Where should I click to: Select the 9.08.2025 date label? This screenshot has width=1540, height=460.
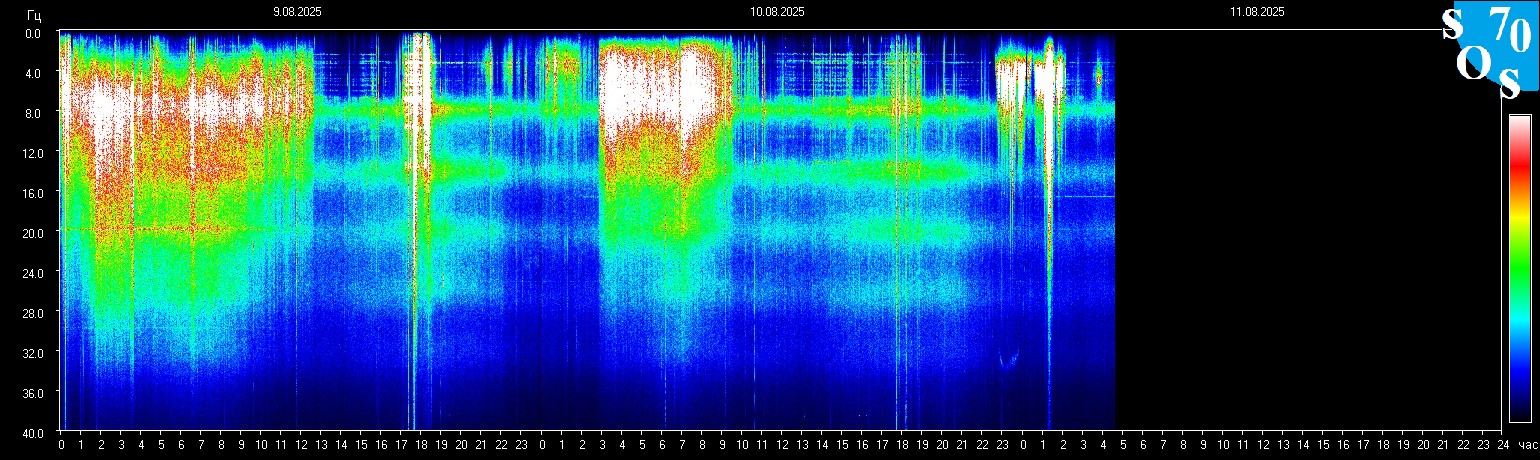click(298, 12)
